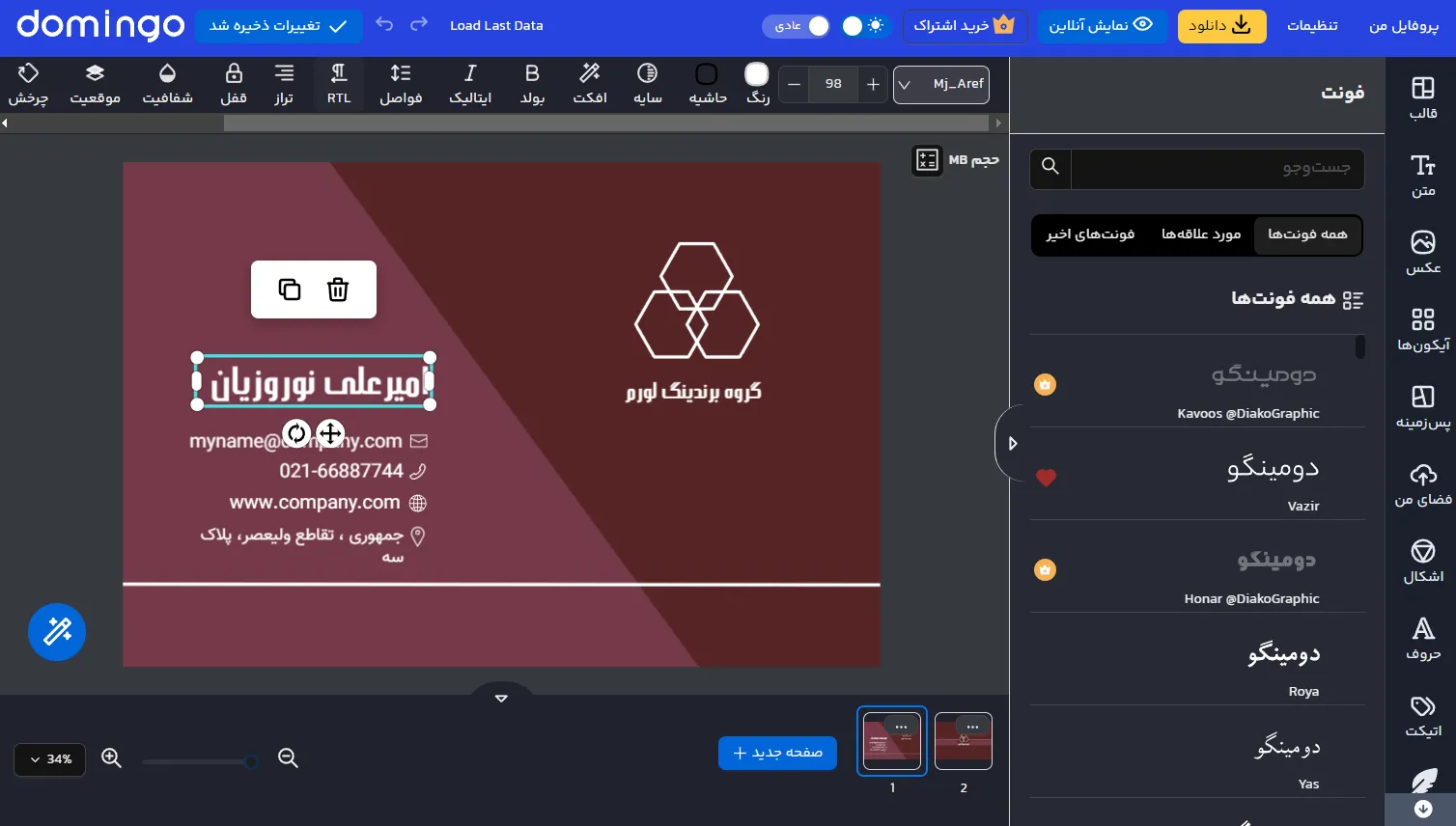Decrease font size with minus button

click(x=794, y=85)
